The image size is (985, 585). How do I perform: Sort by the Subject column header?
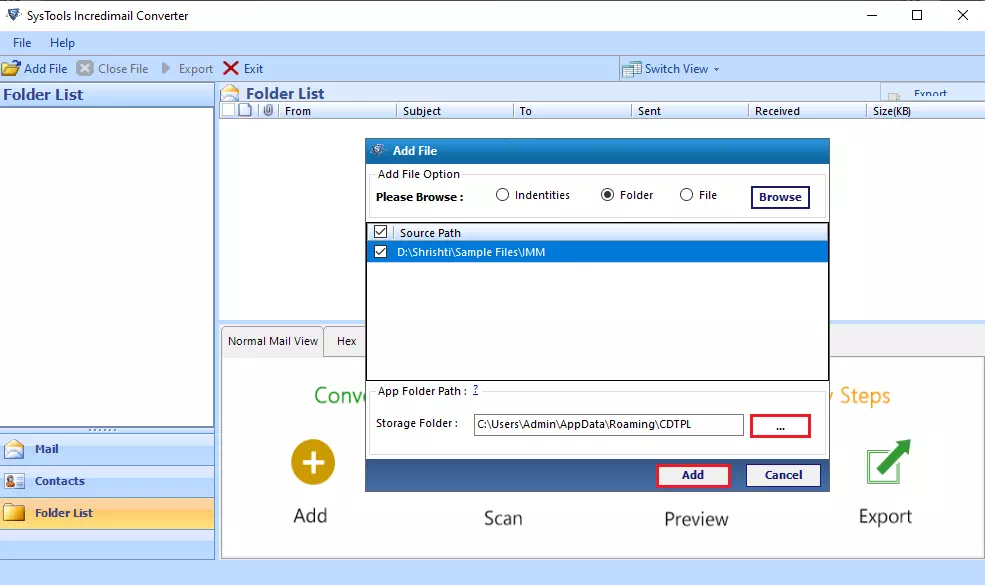point(455,111)
